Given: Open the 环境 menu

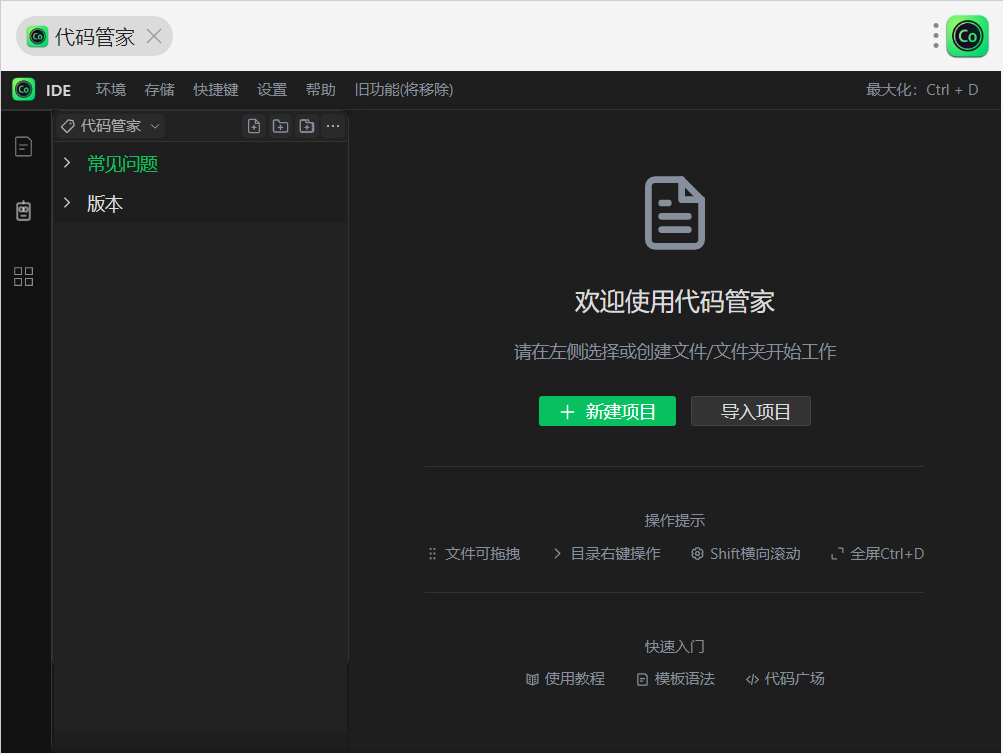Looking at the screenshot, I should [111, 90].
